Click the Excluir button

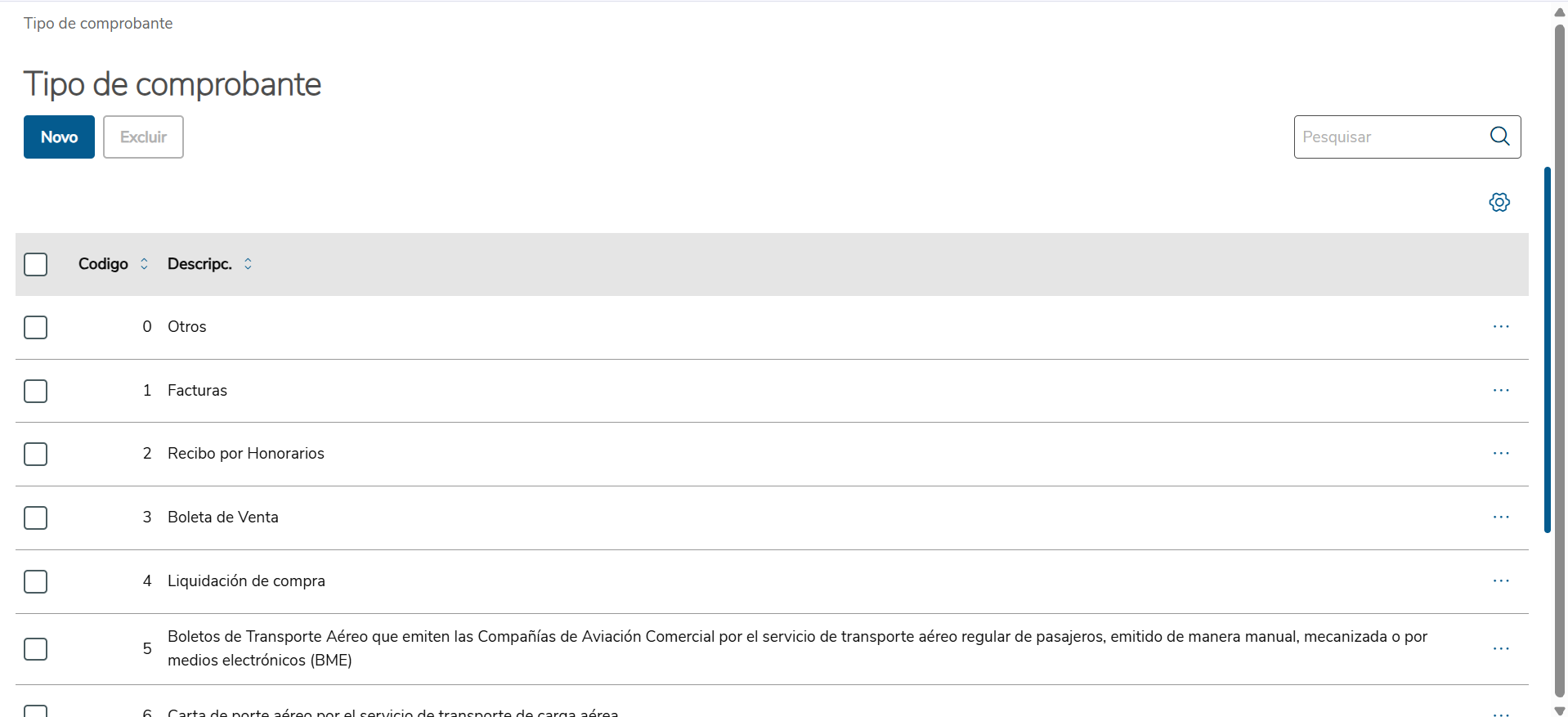click(x=143, y=137)
